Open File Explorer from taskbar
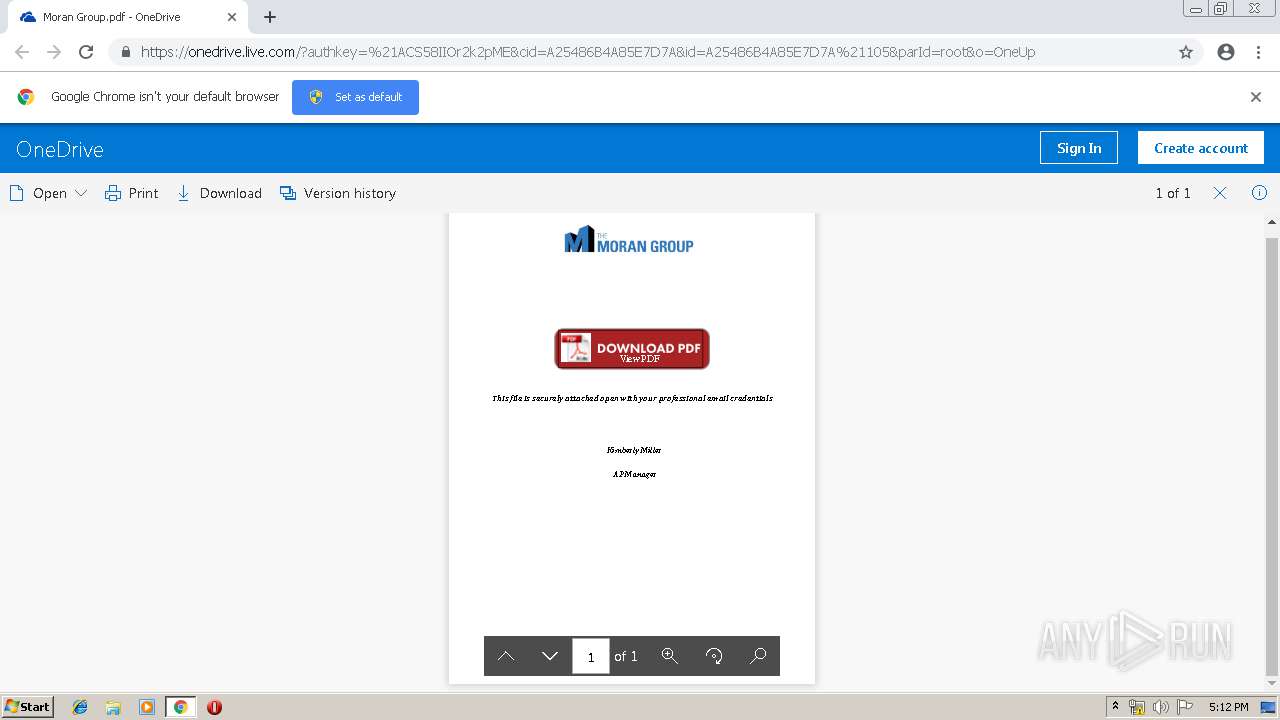This screenshot has height=720, width=1280. click(x=113, y=707)
